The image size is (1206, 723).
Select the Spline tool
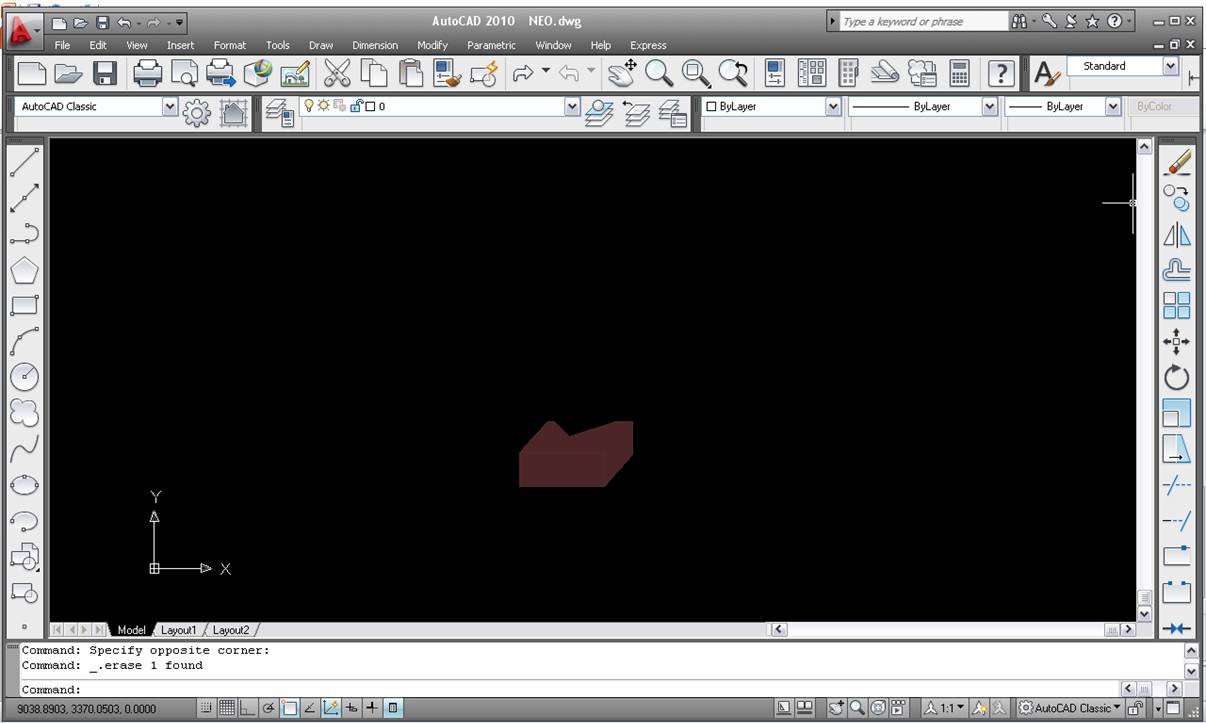click(x=24, y=448)
